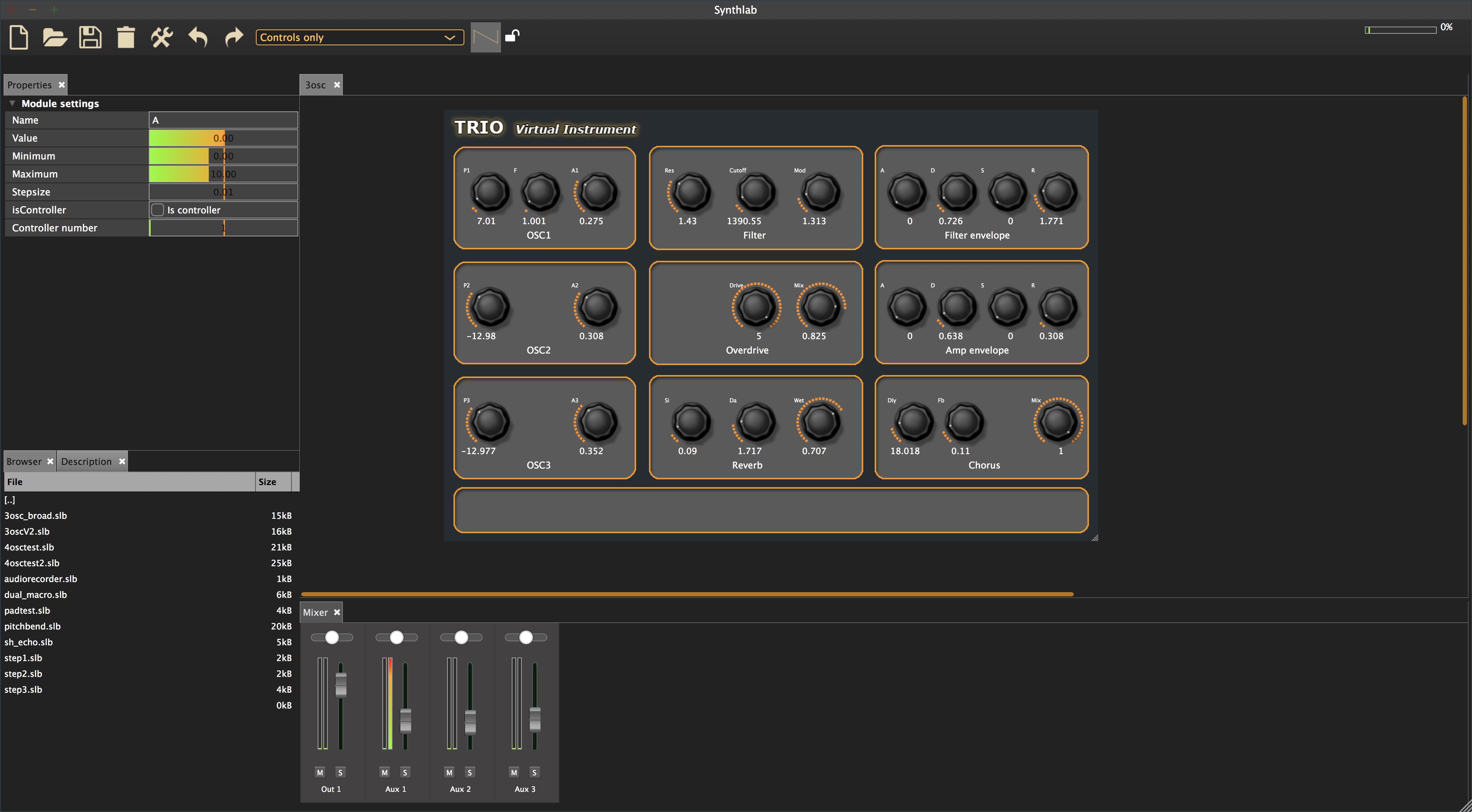
Task: Mute the Aux 3 mixer channel
Action: 514,772
